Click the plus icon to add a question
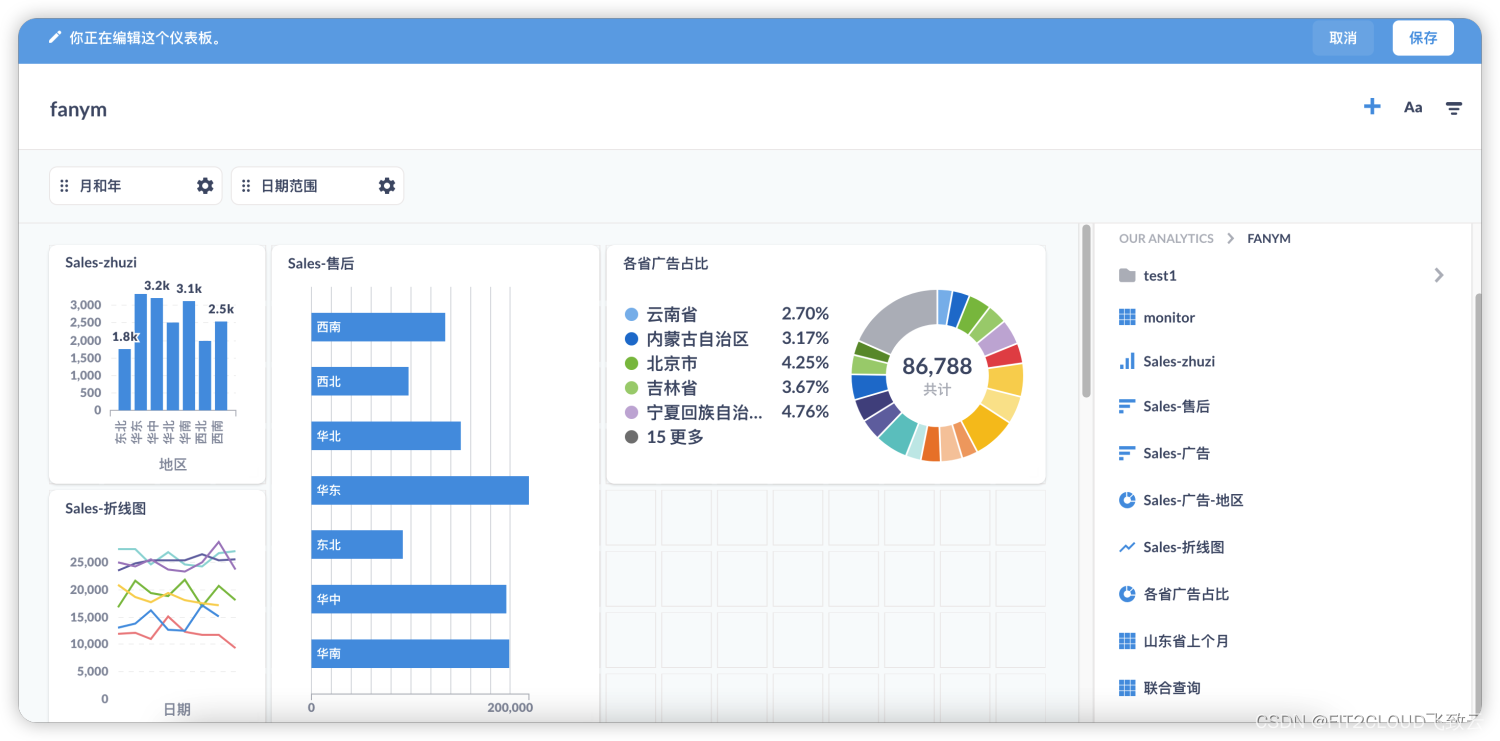1500x741 pixels. click(1372, 106)
